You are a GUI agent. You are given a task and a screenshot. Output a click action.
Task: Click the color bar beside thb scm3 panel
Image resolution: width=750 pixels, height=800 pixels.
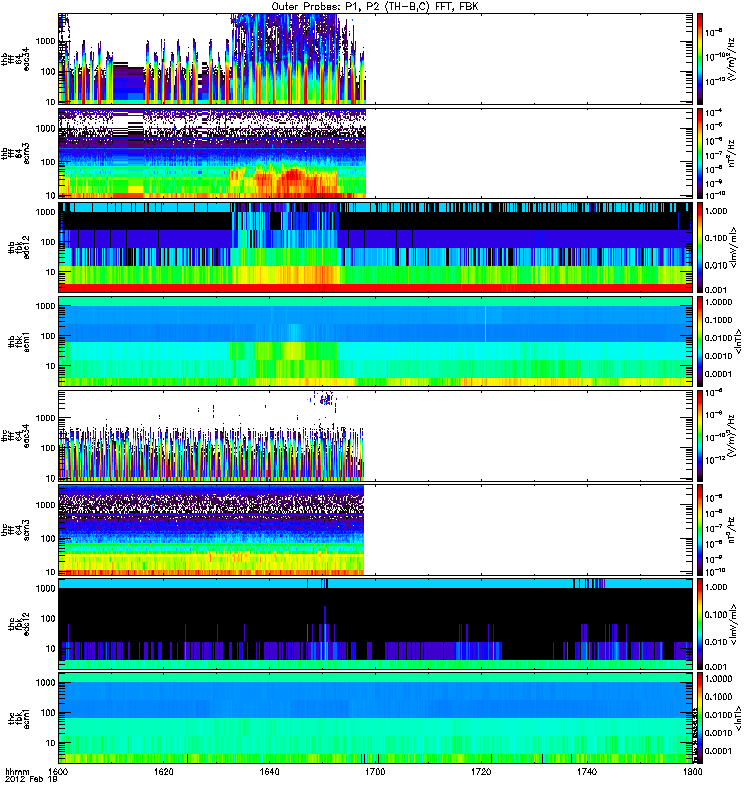(x=700, y=153)
